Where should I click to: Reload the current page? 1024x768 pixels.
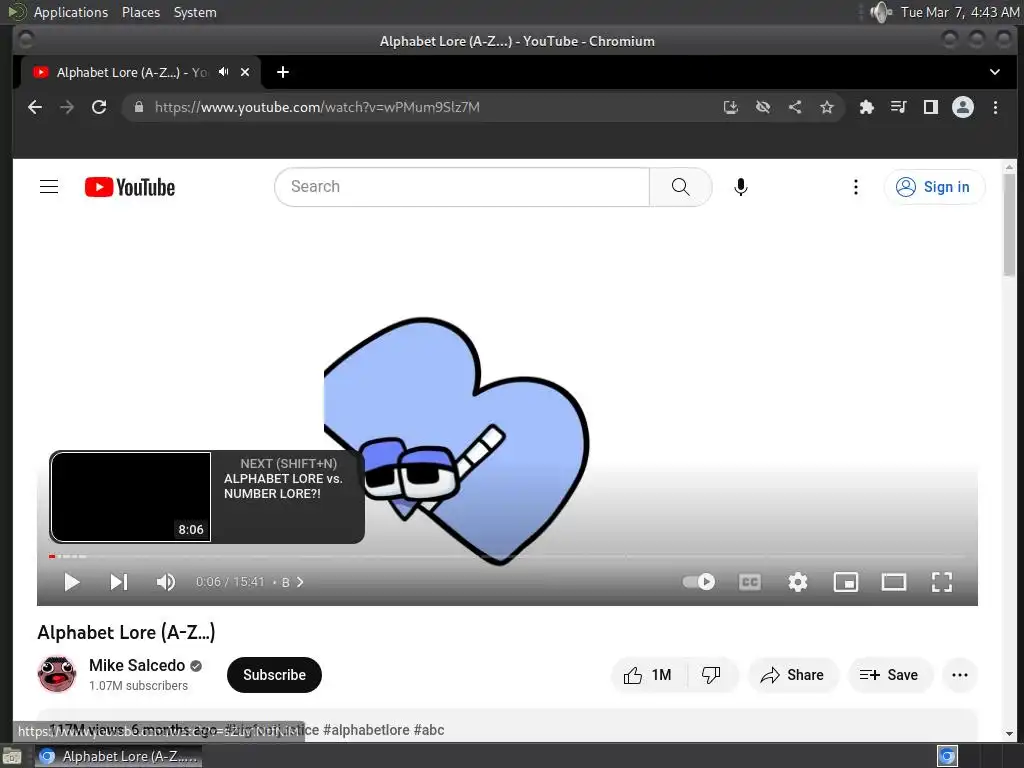tap(99, 107)
